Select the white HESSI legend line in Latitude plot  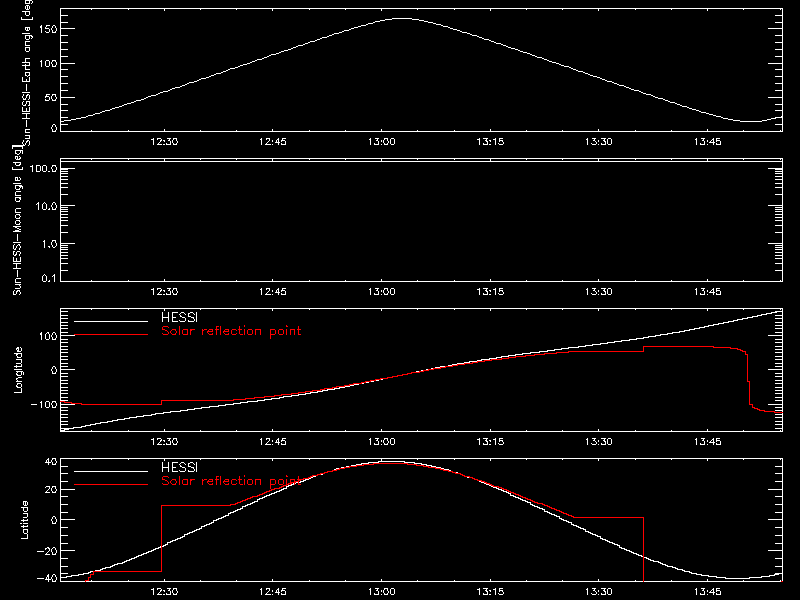tap(111, 471)
